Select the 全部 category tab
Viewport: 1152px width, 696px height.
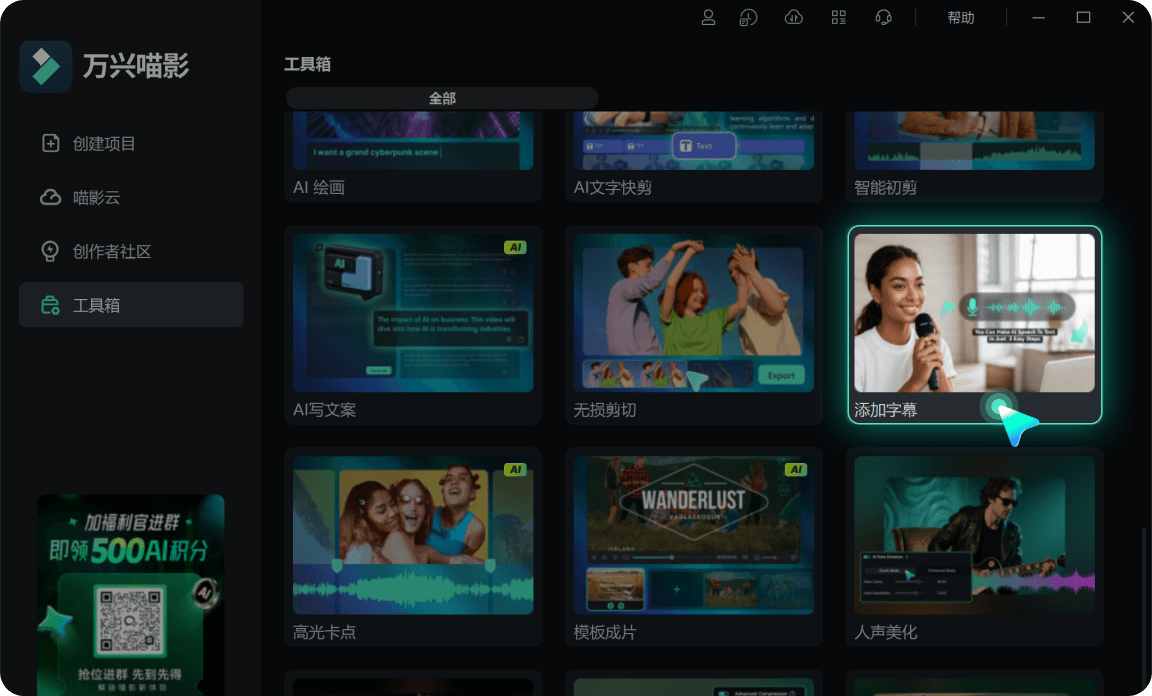click(x=442, y=98)
